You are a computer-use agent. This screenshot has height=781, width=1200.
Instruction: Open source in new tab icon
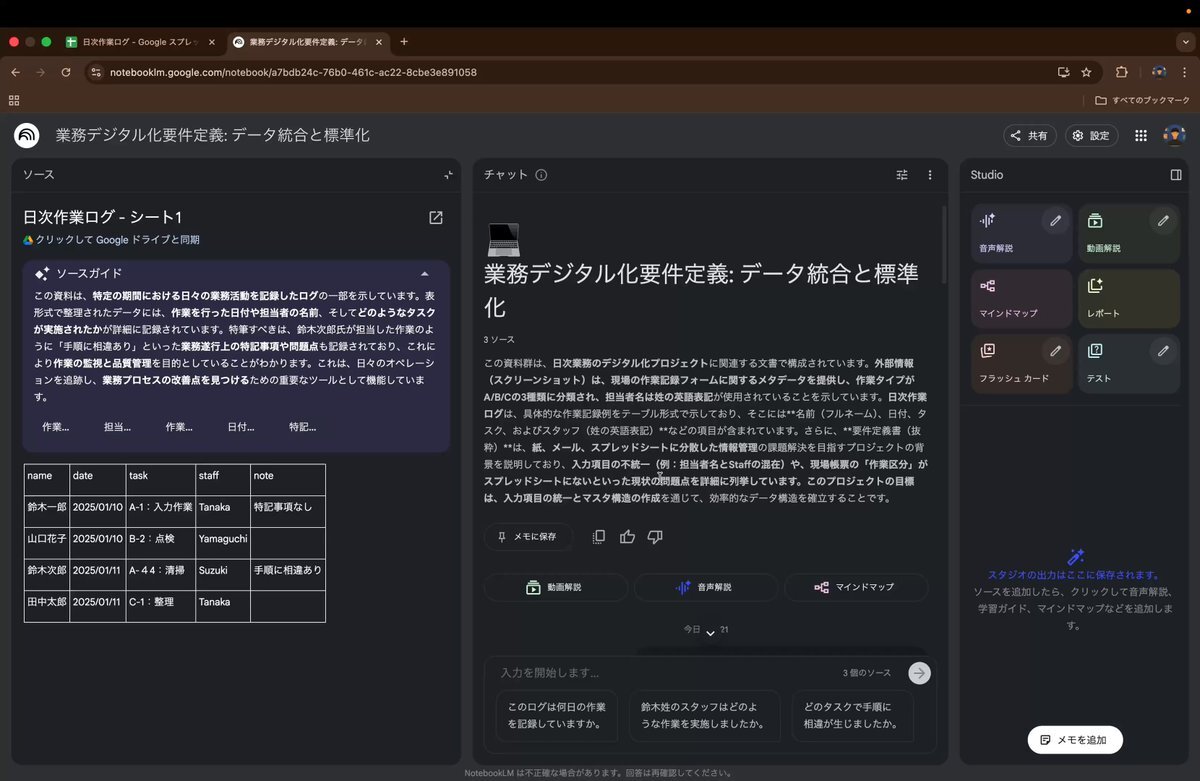click(436, 218)
